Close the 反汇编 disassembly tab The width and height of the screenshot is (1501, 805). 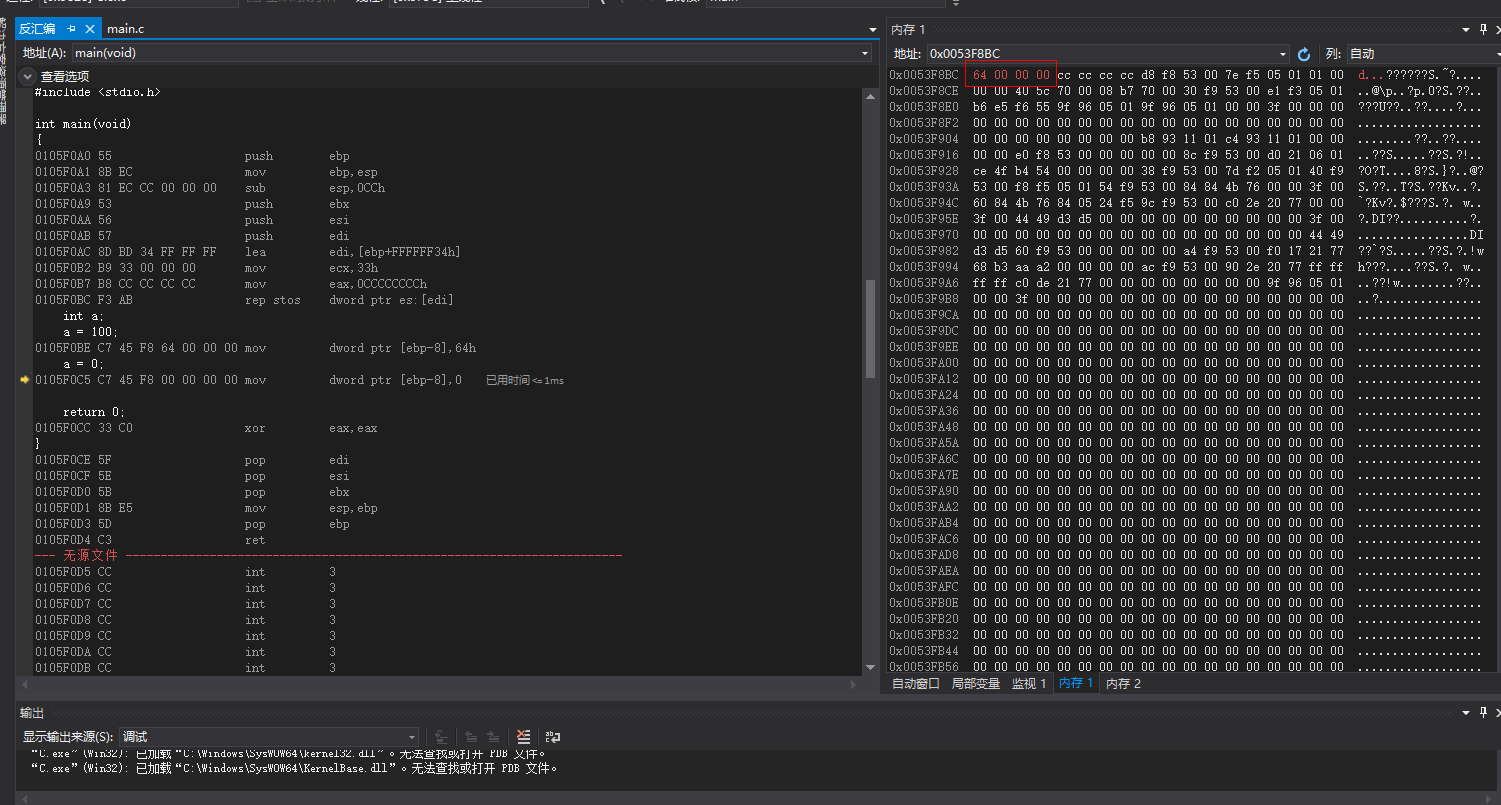(89, 30)
